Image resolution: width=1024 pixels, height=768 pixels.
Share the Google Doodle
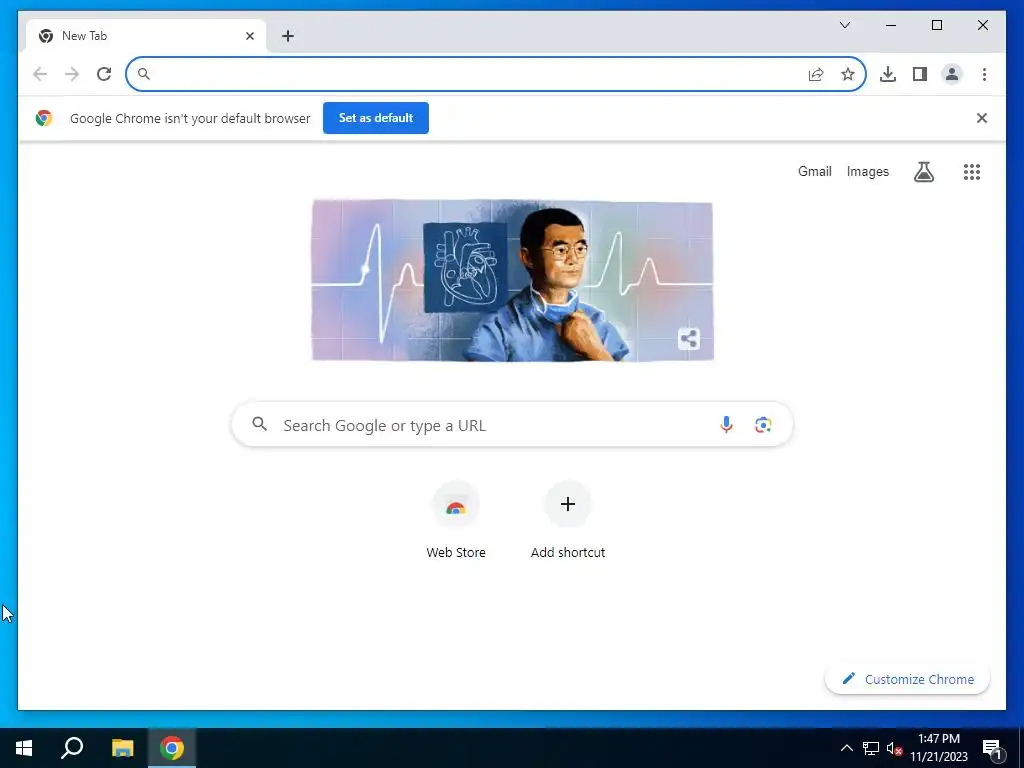[x=688, y=338]
